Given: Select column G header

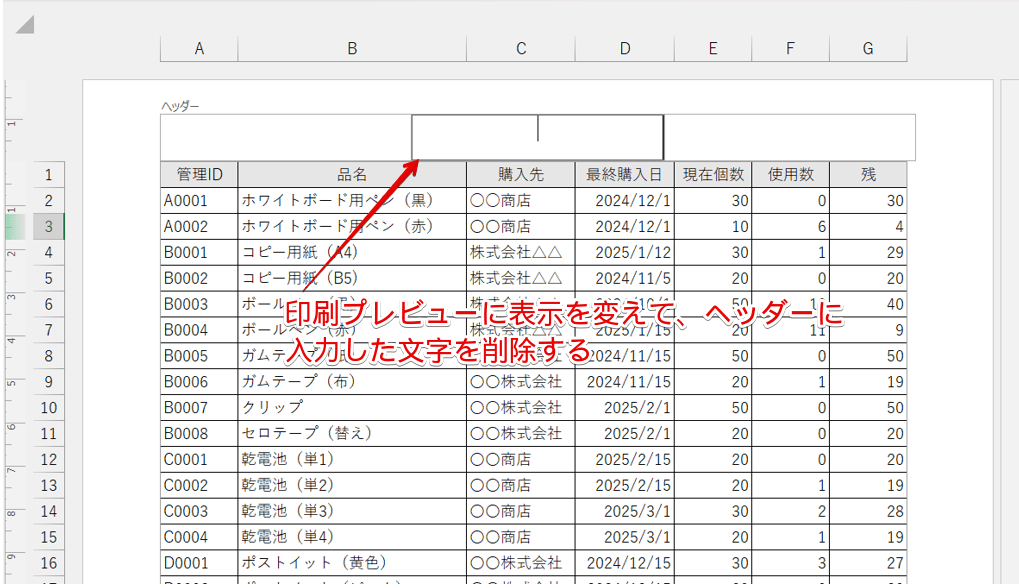Looking at the screenshot, I should pos(867,47).
